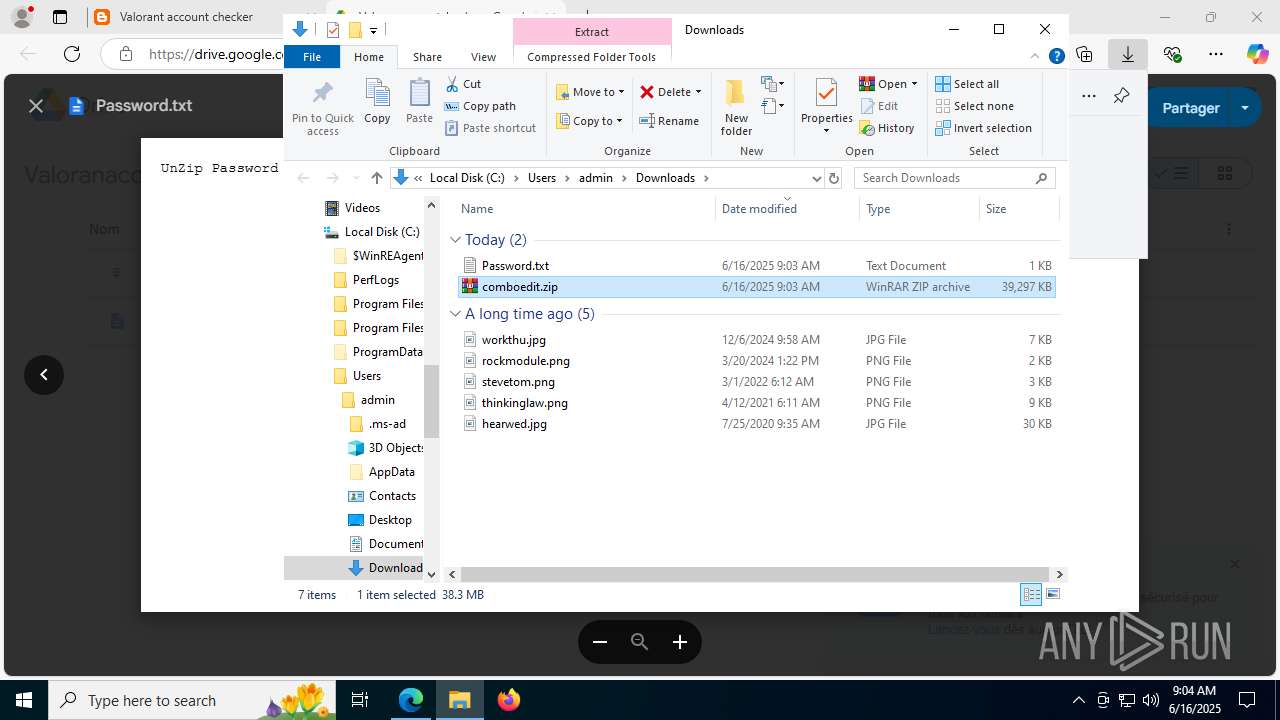The image size is (1280, 720).
Task: Click Pin to Quick access in ribbon
Action: pos(322,108)
